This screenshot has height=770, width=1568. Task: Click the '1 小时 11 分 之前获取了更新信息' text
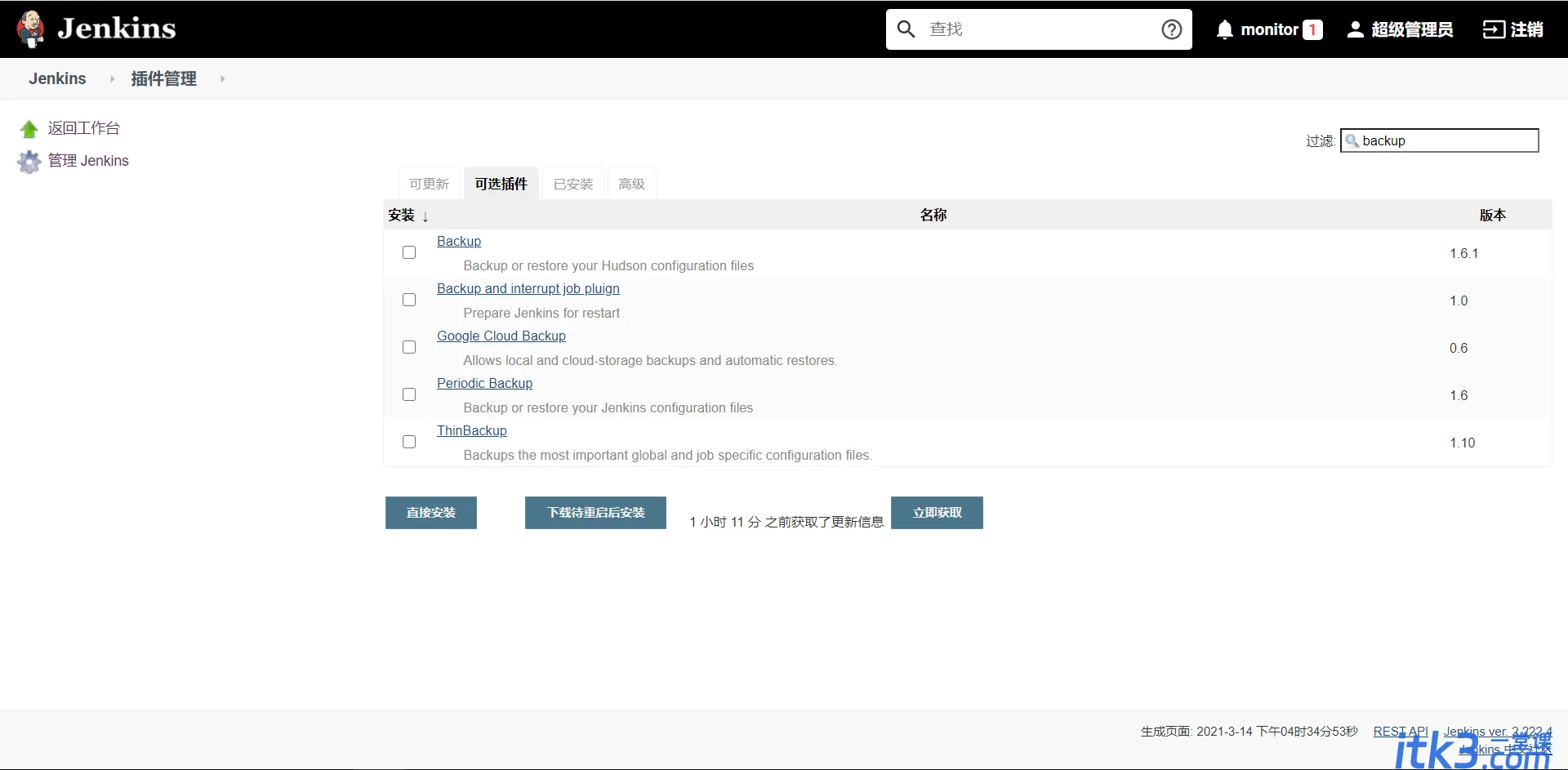pos(786,522)
